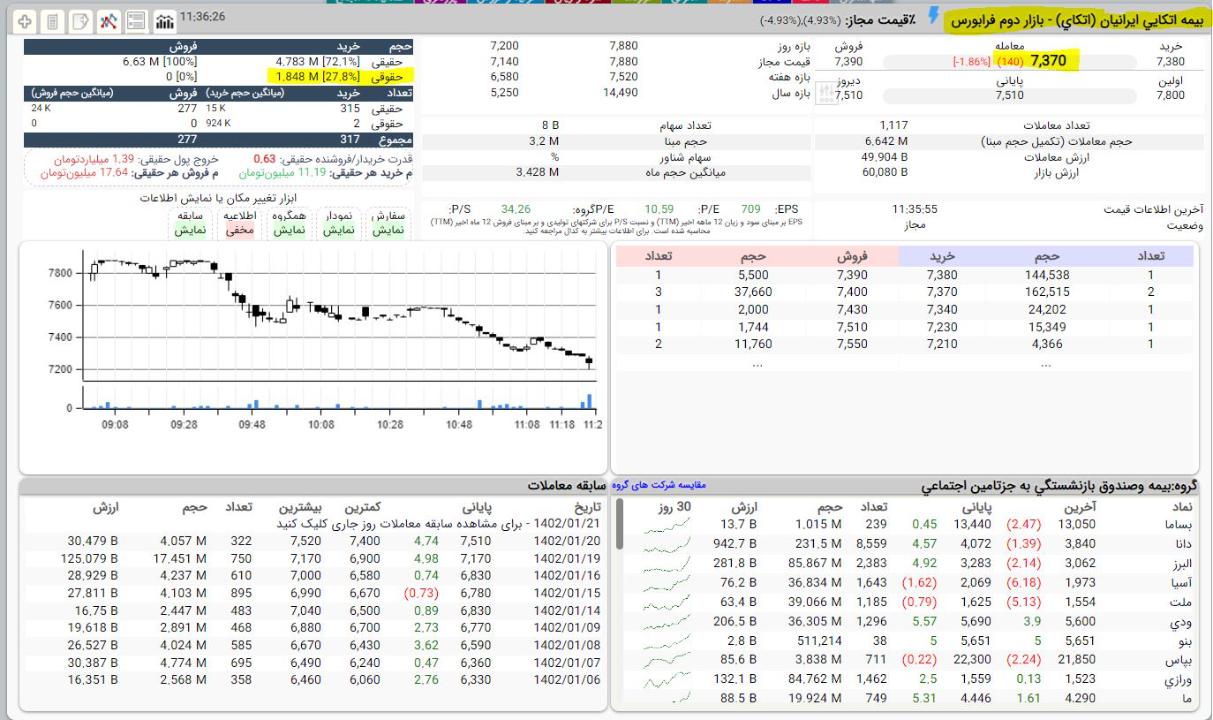Click the trade price range bar showing 7,370
Screen dimensions: 1213x720
pos(1010,62)
